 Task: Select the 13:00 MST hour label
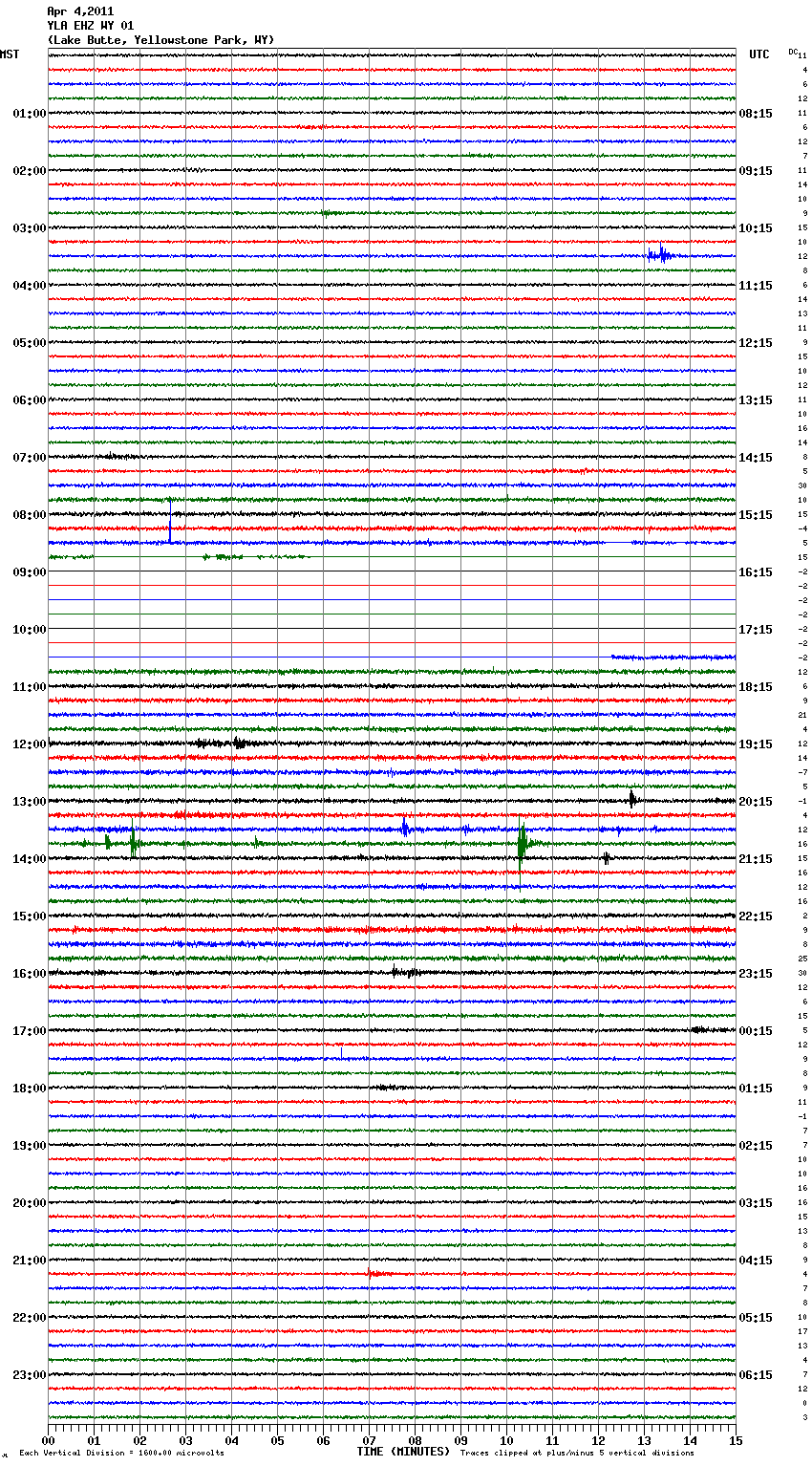29,802
